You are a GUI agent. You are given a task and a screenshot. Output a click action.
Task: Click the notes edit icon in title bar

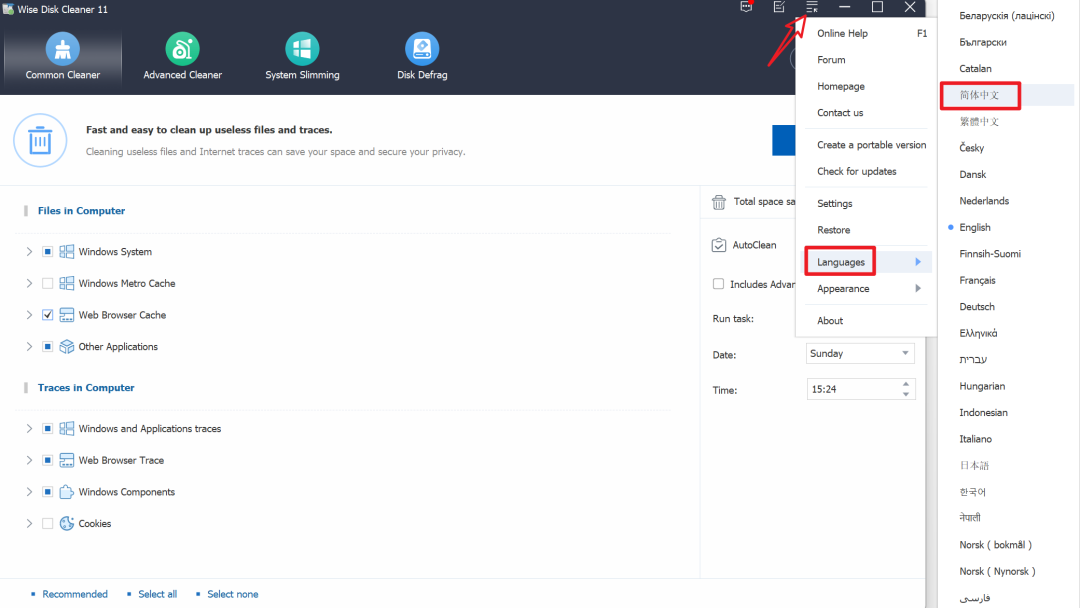pyautogui.click(x=779, y=7)
